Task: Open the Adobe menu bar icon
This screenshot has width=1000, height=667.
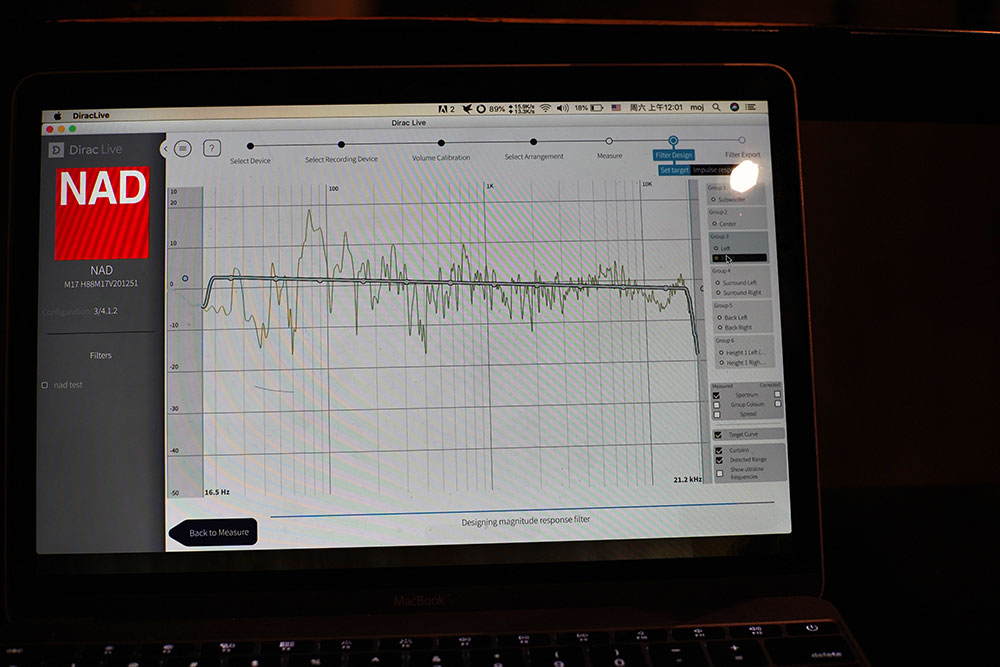Action: click(446, 109)
